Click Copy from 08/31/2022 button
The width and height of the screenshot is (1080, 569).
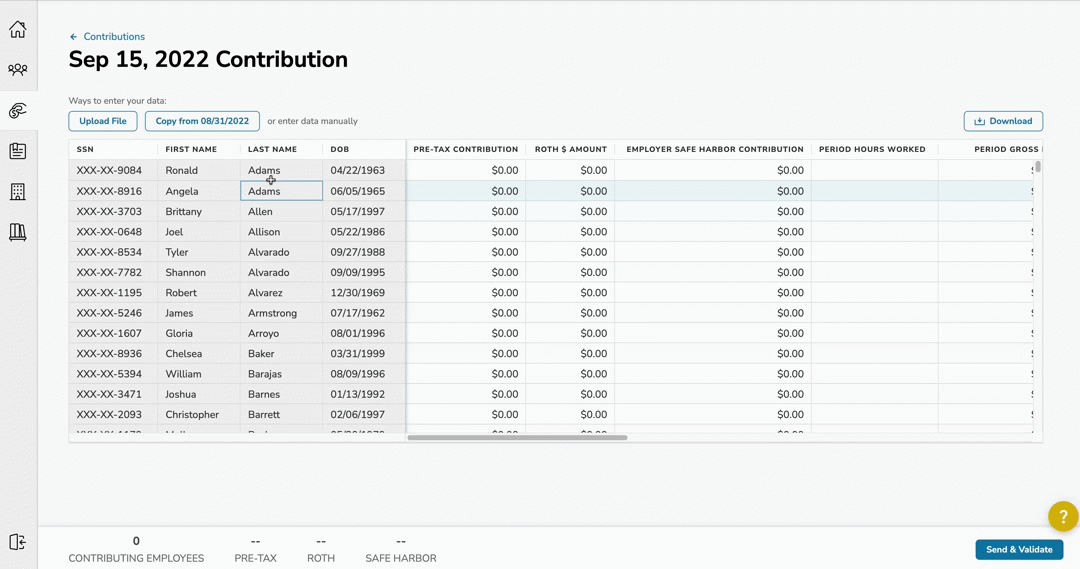coord(202,121)
